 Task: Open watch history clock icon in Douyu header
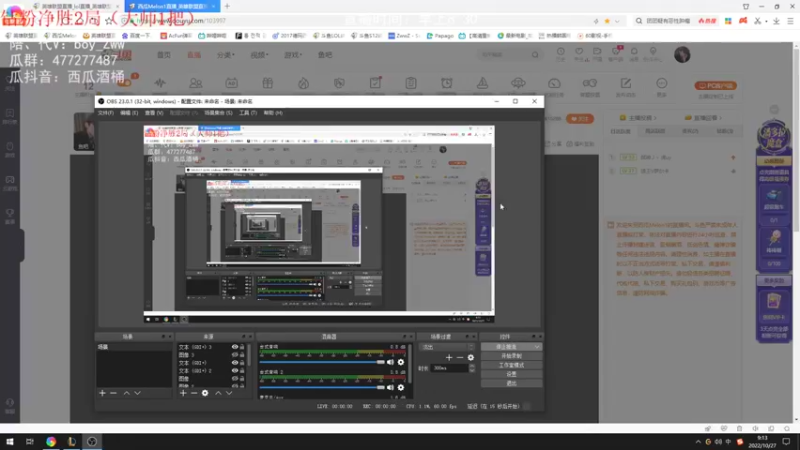click(x=561, y=52)
